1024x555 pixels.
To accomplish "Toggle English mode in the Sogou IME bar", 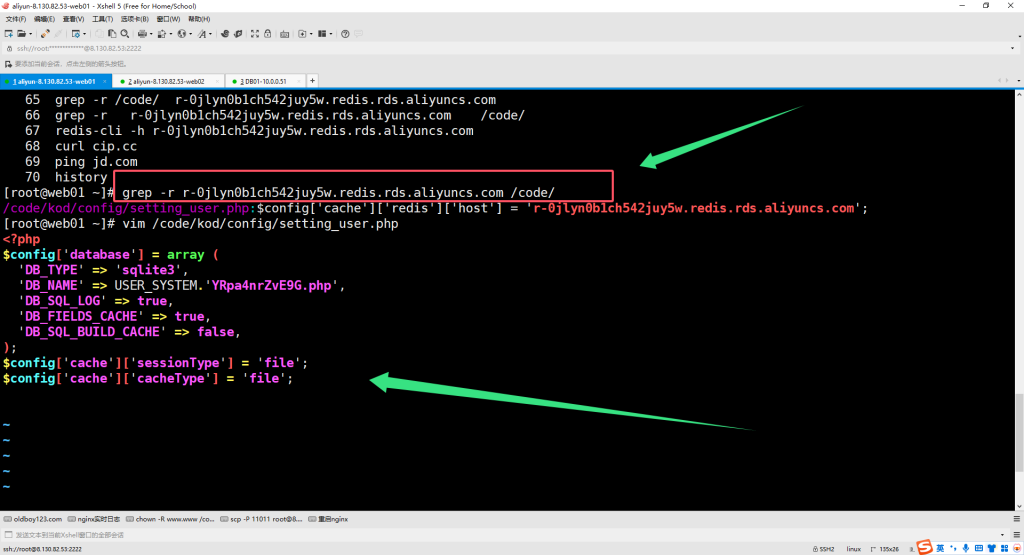I will pos(941,547).
